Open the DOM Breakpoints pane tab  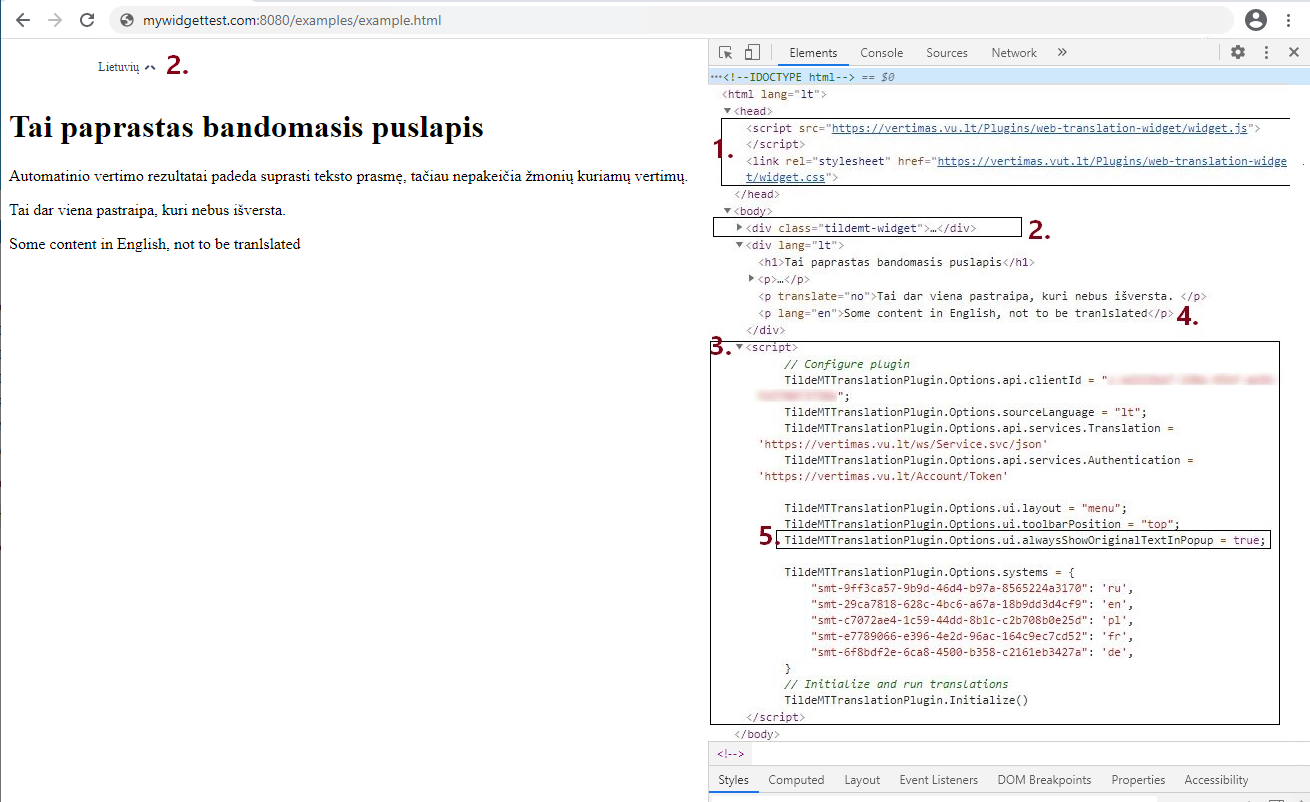(1044, 780)
